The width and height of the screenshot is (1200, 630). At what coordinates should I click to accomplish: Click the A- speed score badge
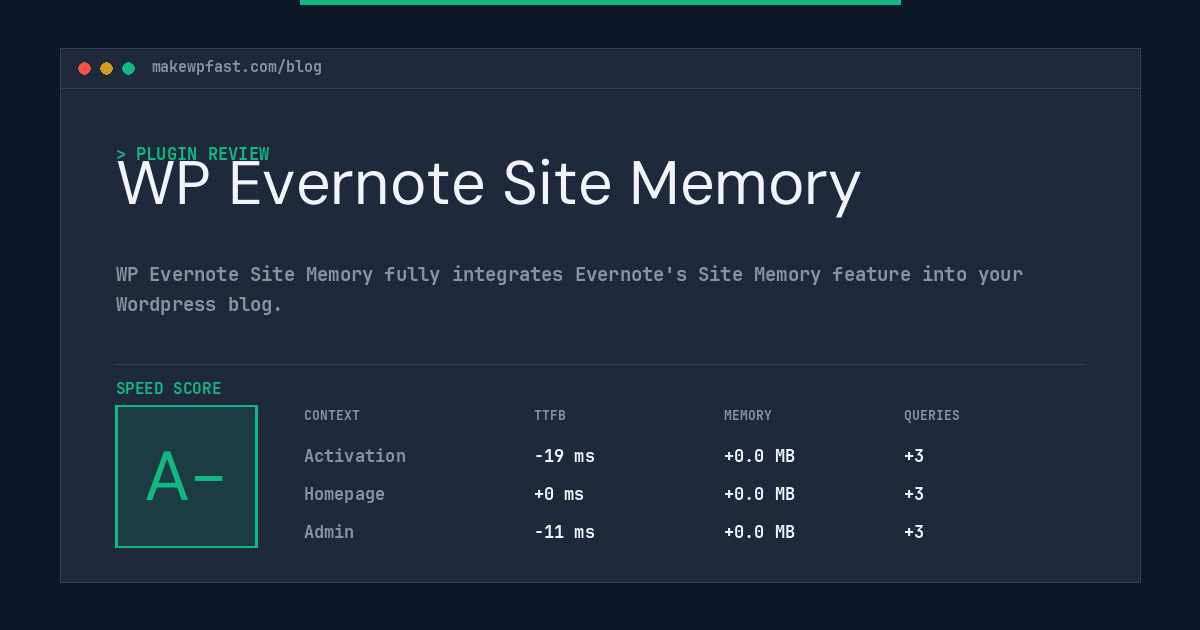(186, 476)
